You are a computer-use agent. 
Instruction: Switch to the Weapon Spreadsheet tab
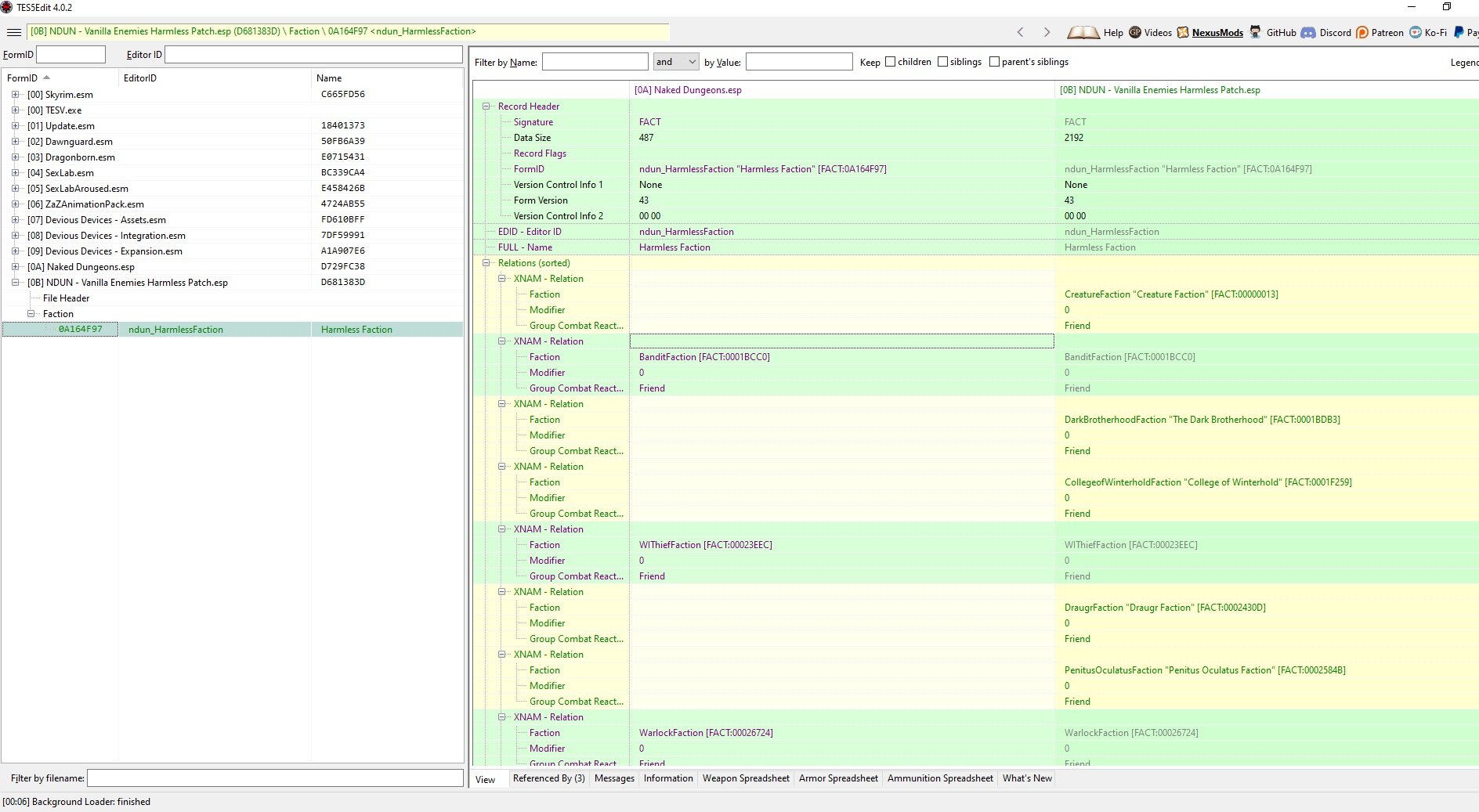point(746,778)
